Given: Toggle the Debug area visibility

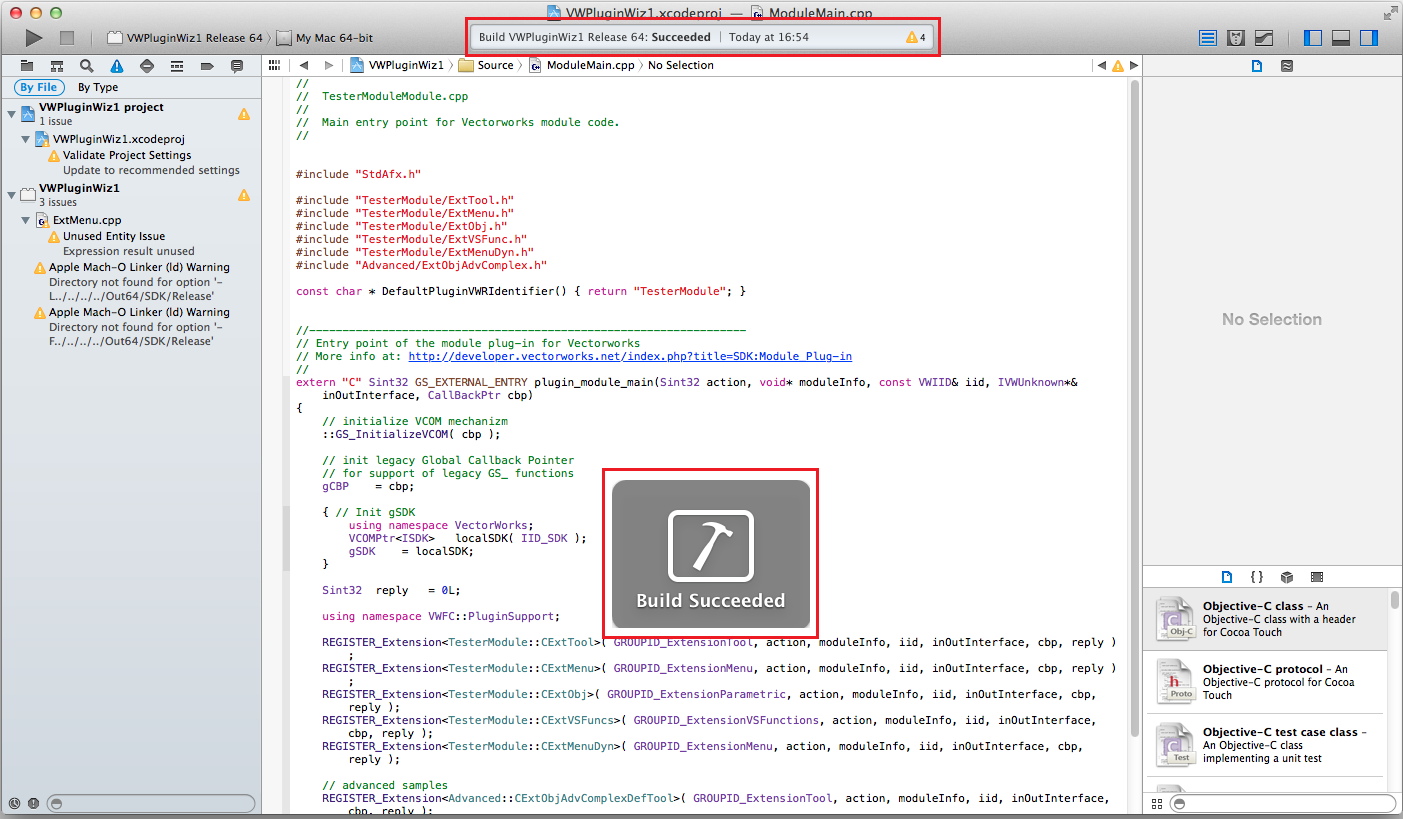Looking at the screenshot, I should (1341, 38).
